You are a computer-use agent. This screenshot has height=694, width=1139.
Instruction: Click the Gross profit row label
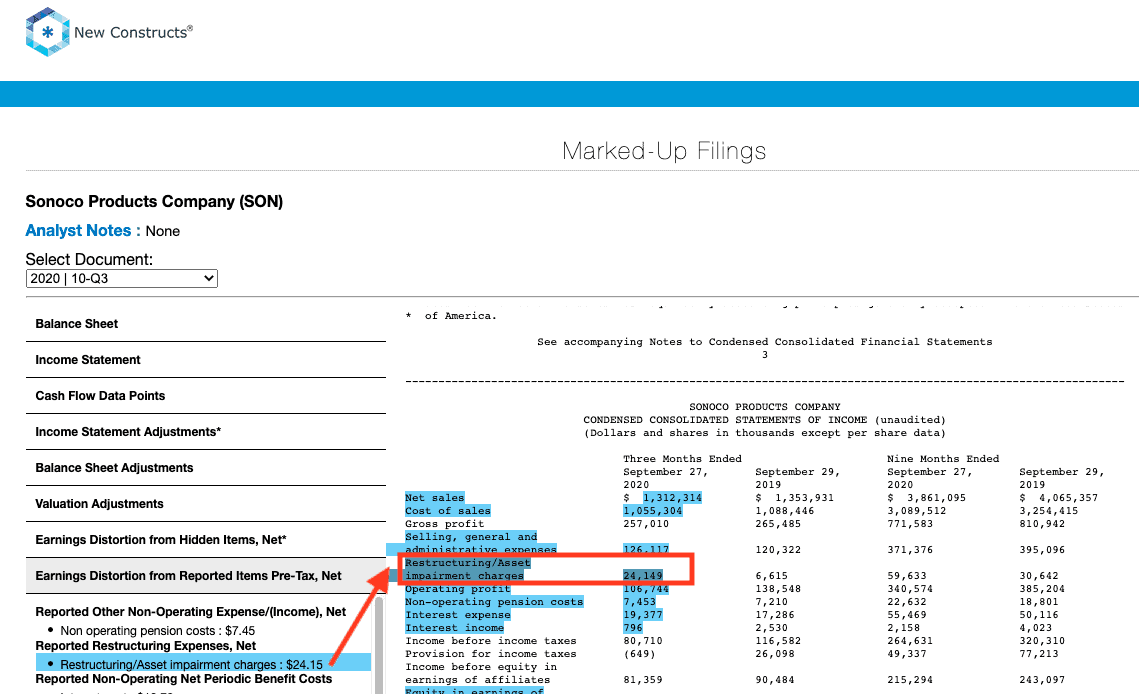coord(445,524)
